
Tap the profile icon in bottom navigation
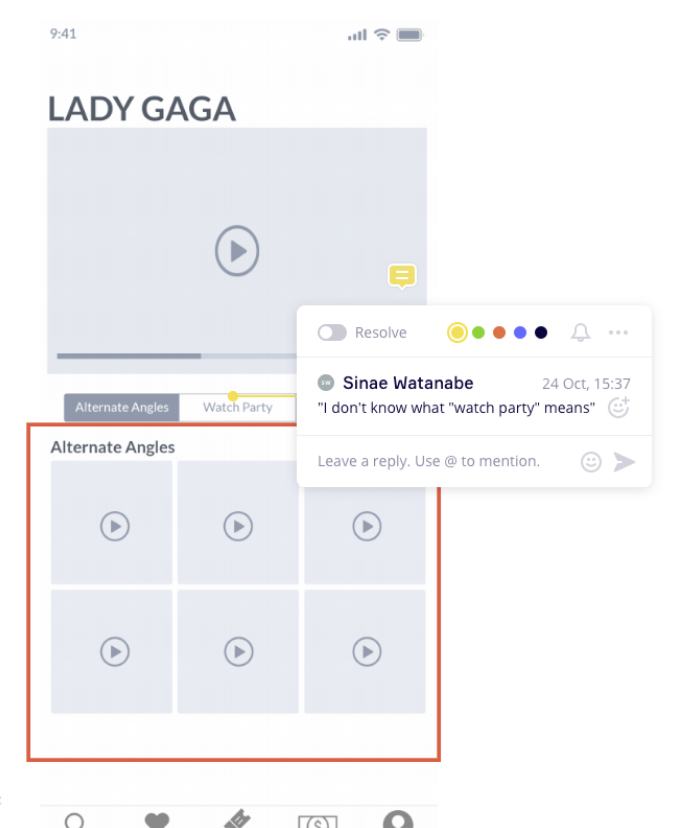[398, 820]
